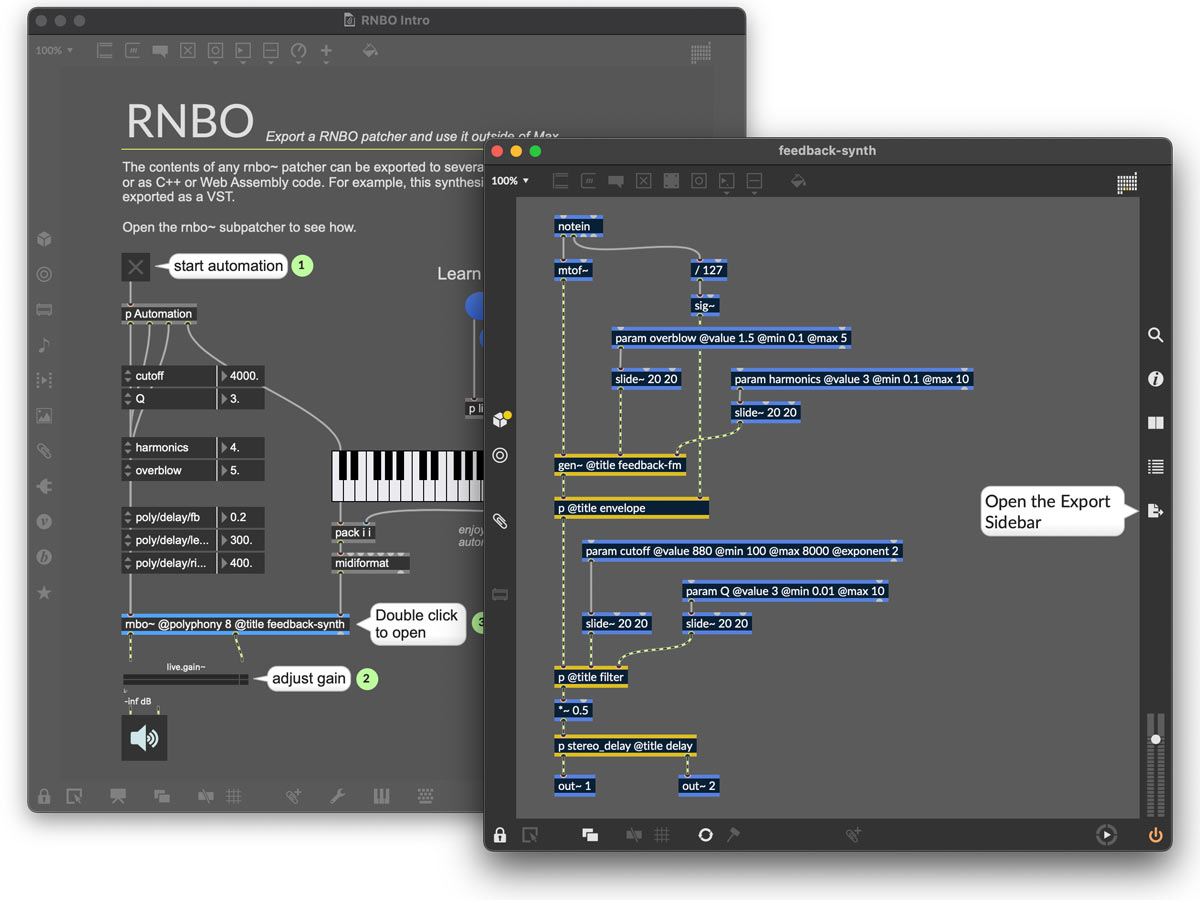The image size is (1200, 900).
Task: Click the Q value number box 3.
Action: (241, 399)
